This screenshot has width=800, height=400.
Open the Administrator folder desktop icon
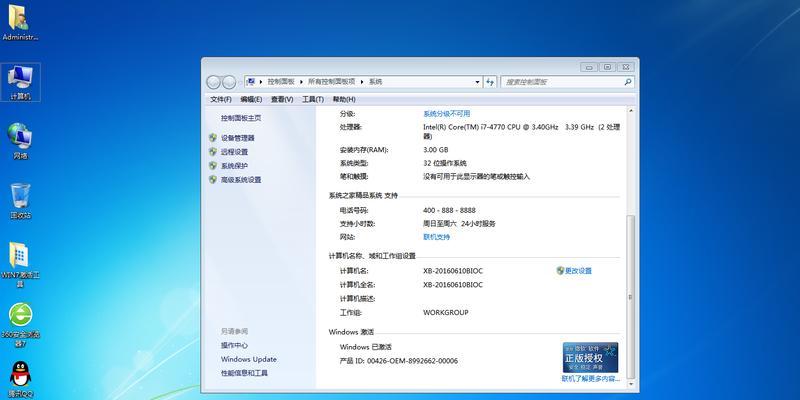pyautogui.click(x=20, y=22)
